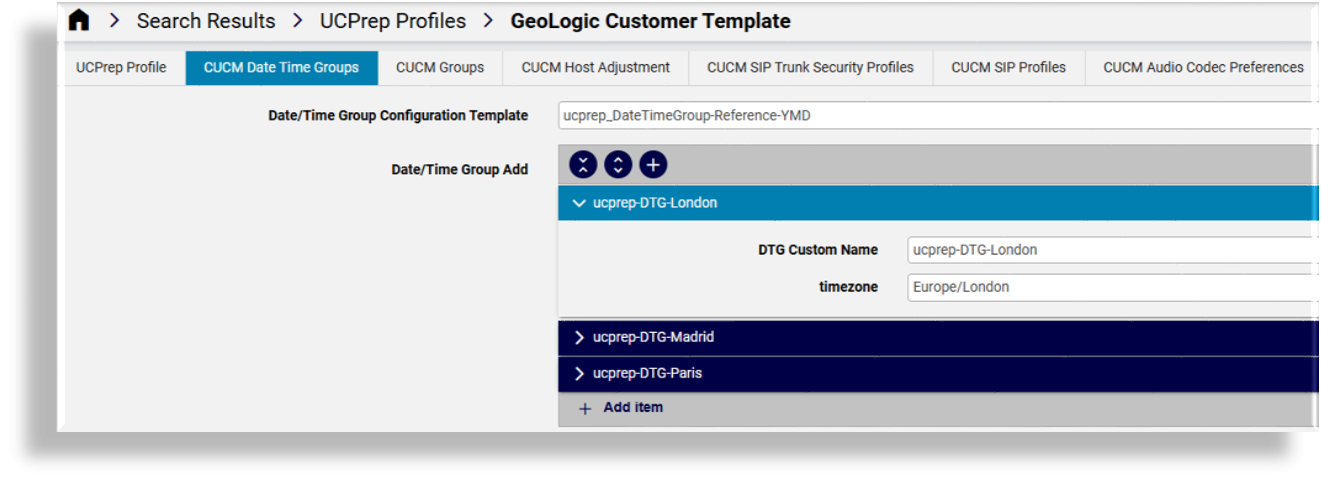This screenshot has height=483, width=1321.
Task: Click the expand all items icon
Action: pos(618,165)
